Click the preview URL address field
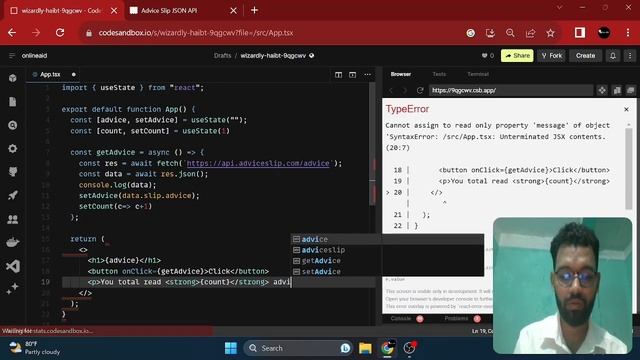 point(510,90)
